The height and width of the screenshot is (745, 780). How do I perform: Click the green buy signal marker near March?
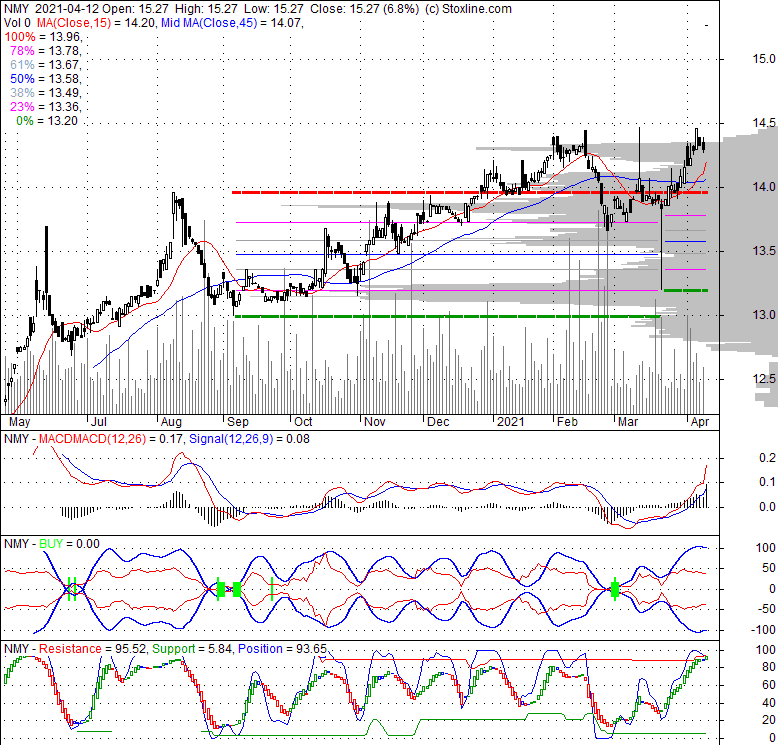615,590
